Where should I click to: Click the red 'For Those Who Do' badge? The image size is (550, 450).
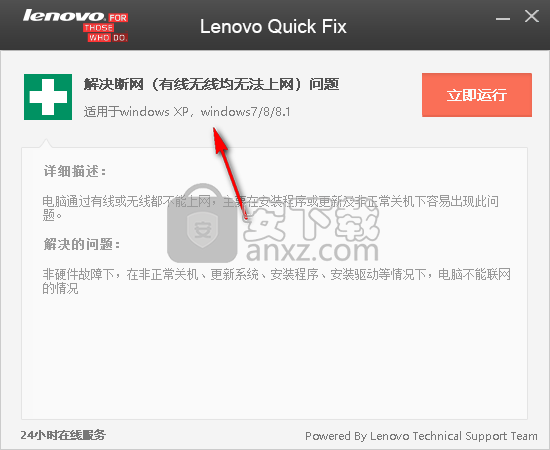(106, 28)
